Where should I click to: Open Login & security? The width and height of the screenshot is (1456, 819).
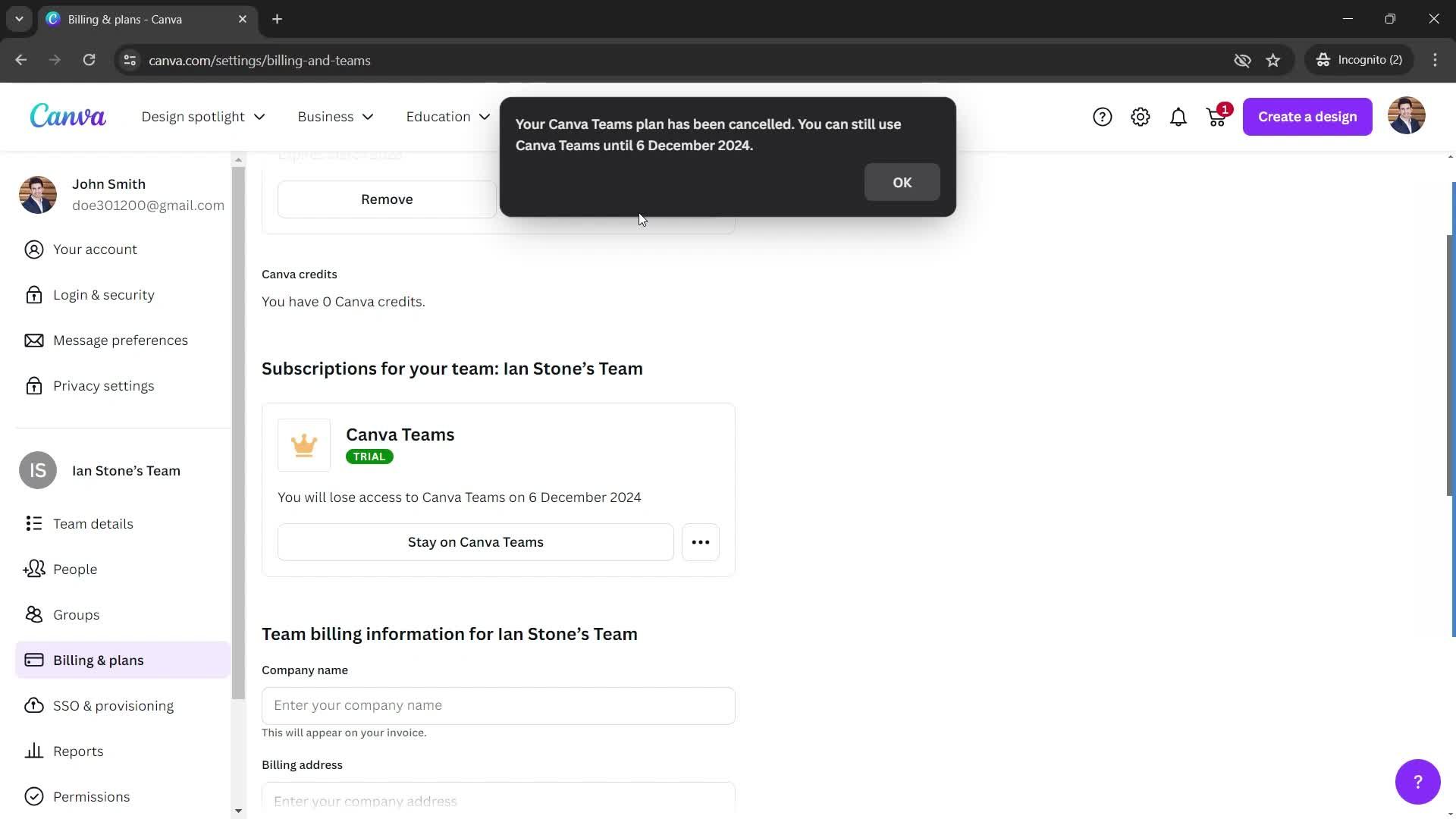(123, 295)
